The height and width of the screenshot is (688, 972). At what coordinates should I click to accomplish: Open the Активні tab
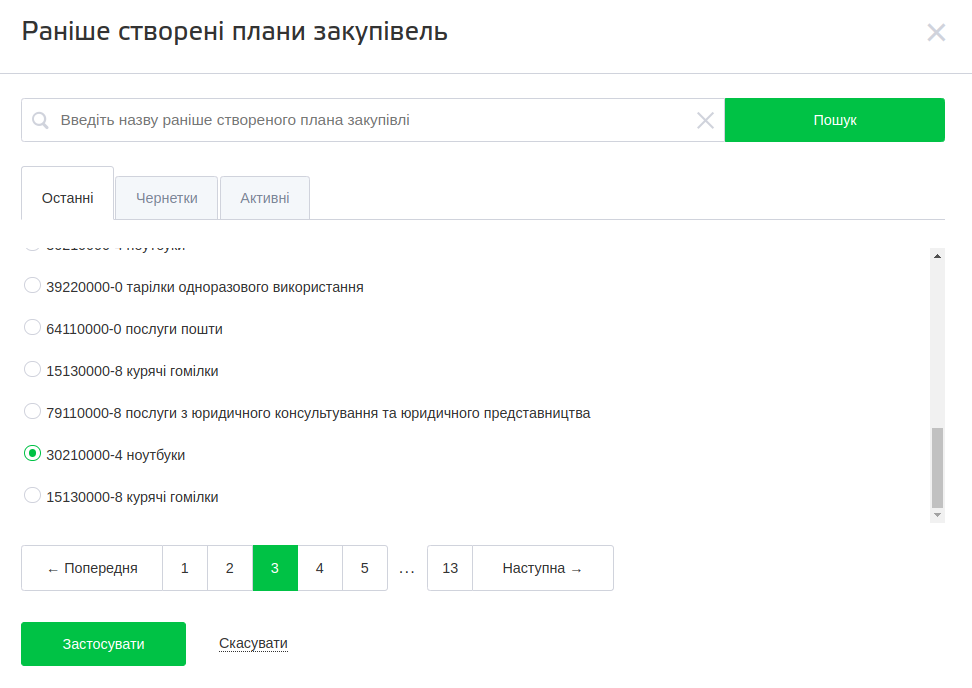pyautogui.click(x=265, y=198)
